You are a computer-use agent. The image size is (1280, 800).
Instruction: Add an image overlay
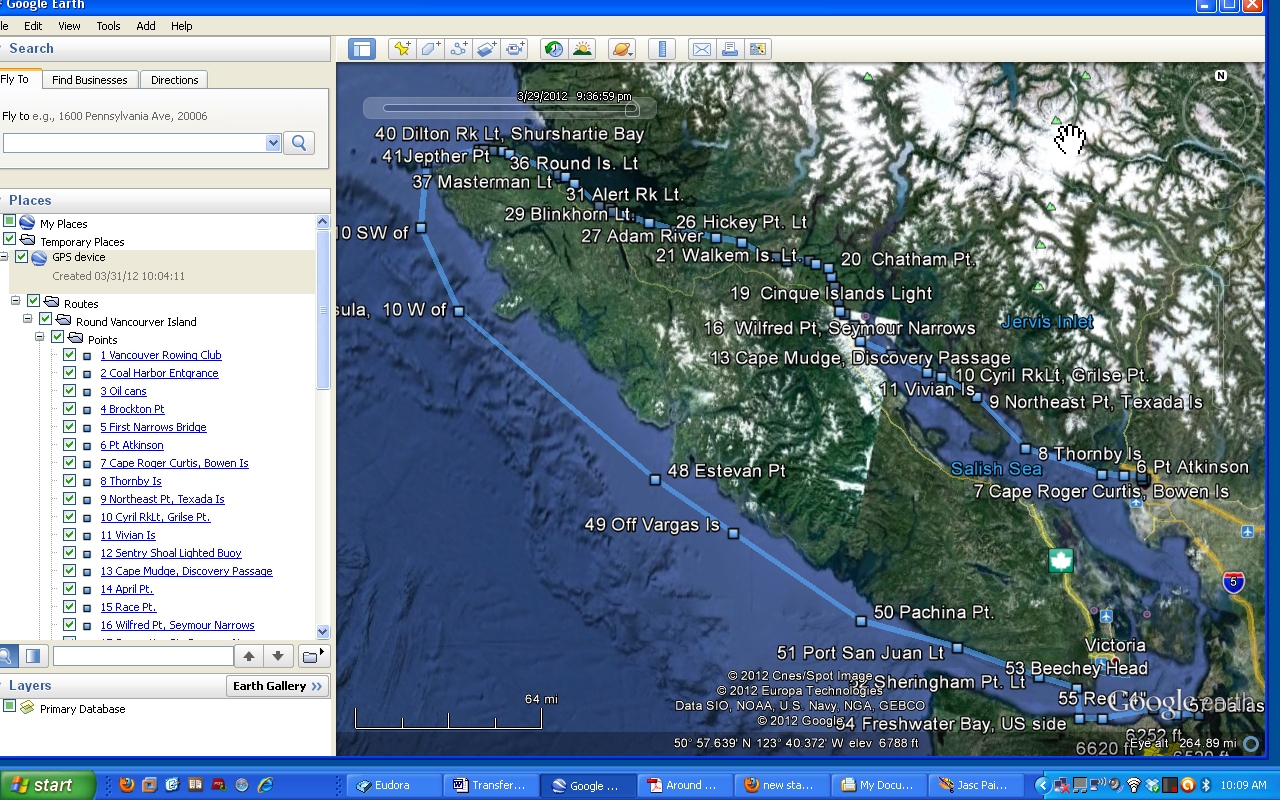tap(487, 49)
